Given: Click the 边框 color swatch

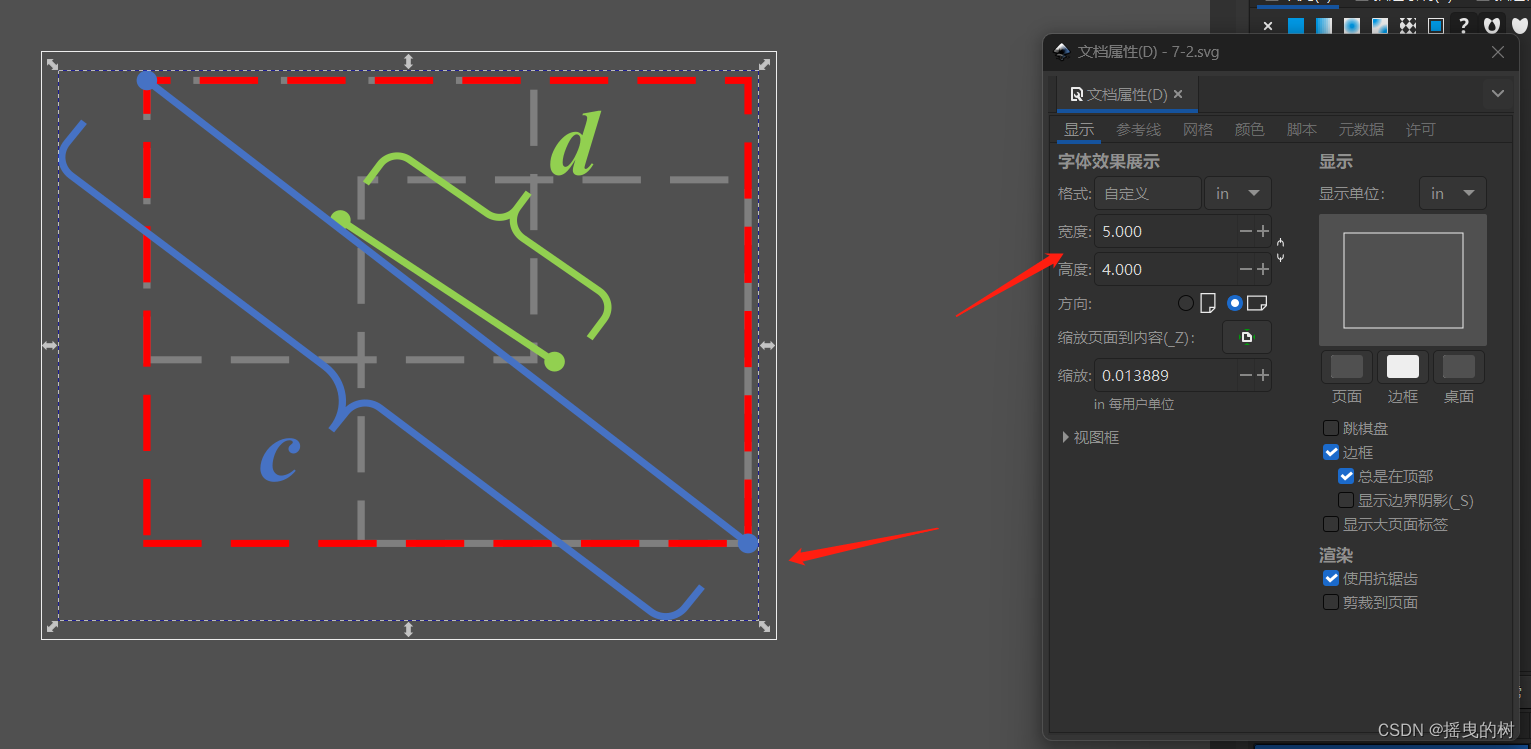Looking at the screenshot, I should (1403, 366).
